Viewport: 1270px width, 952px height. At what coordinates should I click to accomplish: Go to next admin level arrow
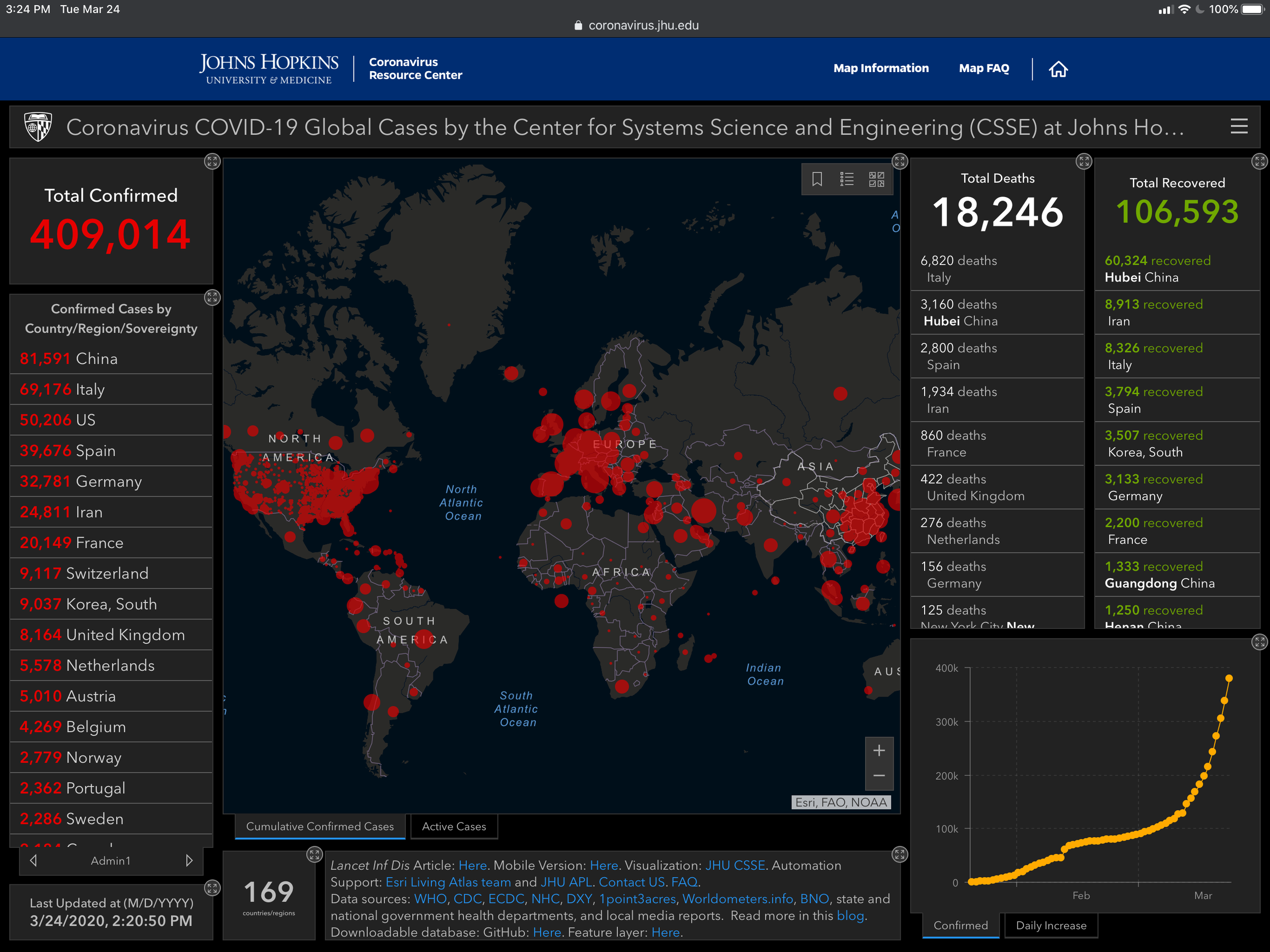click(189, 860)
